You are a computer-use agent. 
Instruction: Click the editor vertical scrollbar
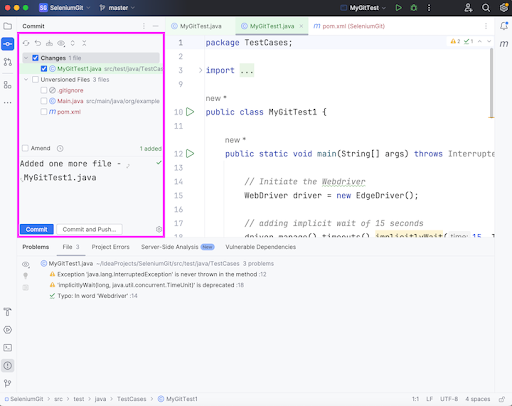tap(491, 82)
